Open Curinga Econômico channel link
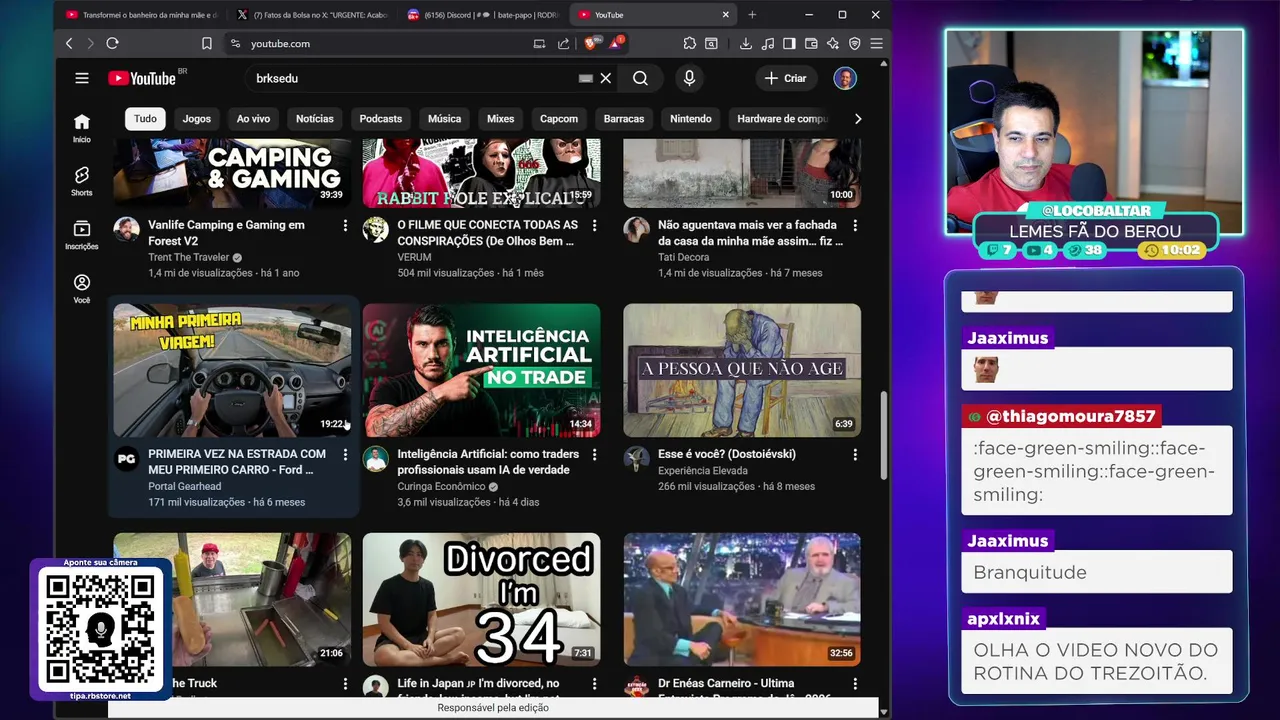The height and width of the screenshot is (720, 1280). click(x=441, y=487)
